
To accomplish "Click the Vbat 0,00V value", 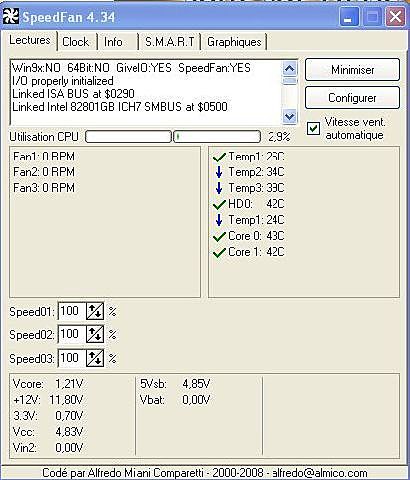I will [x=196, y=400].
